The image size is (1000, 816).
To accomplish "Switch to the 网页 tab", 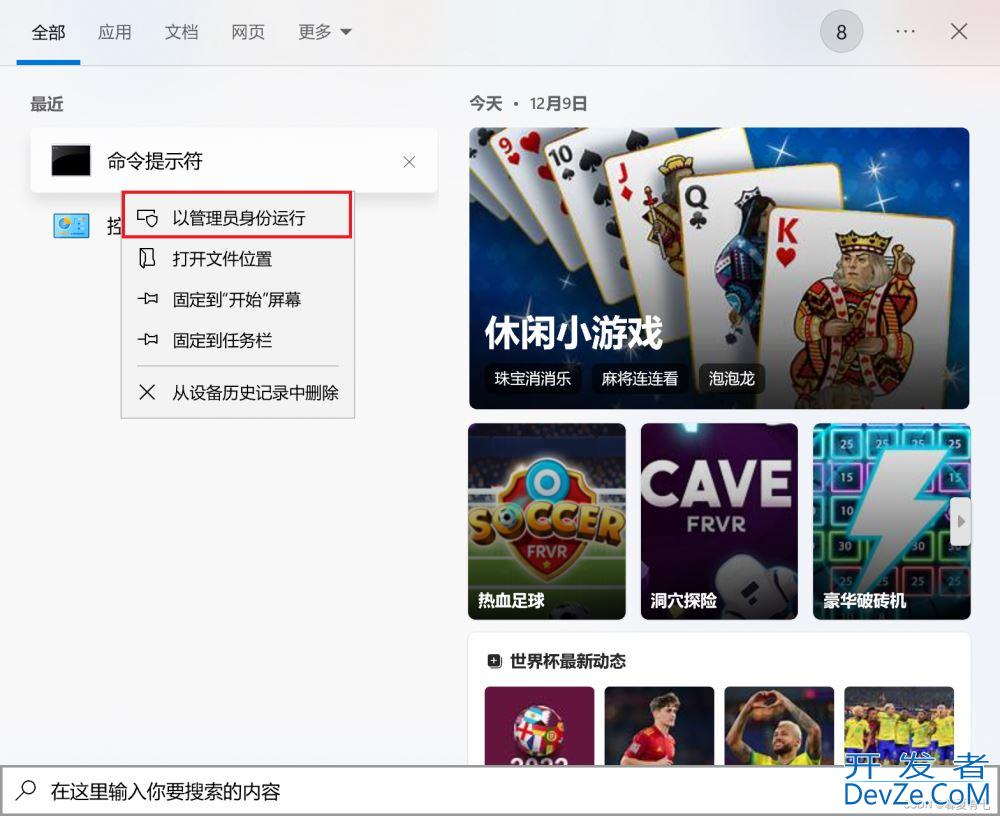I will point(247,32).
